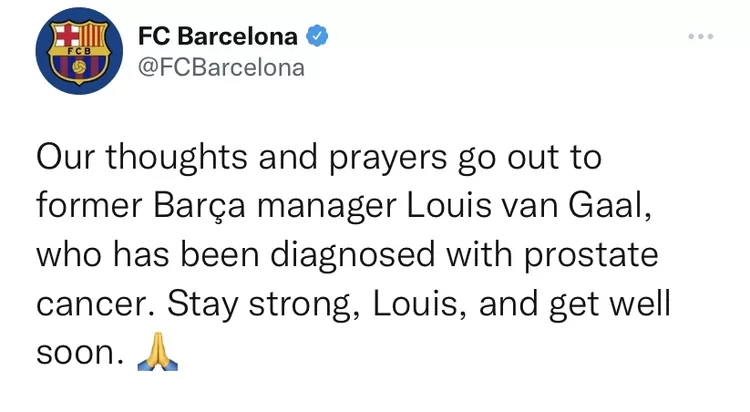Screen dimensions: 750x412
Task: Click the phrase "who has been" in the tweet
Action: (143, 254)
